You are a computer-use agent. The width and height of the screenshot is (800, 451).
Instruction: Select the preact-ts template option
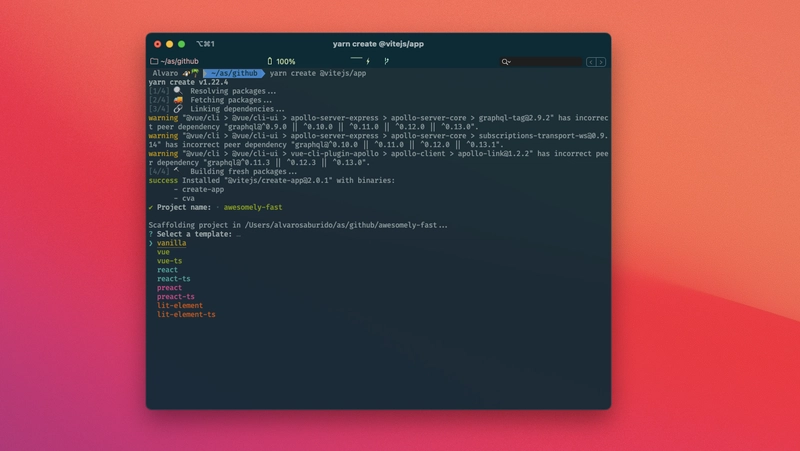click(176, 296)
